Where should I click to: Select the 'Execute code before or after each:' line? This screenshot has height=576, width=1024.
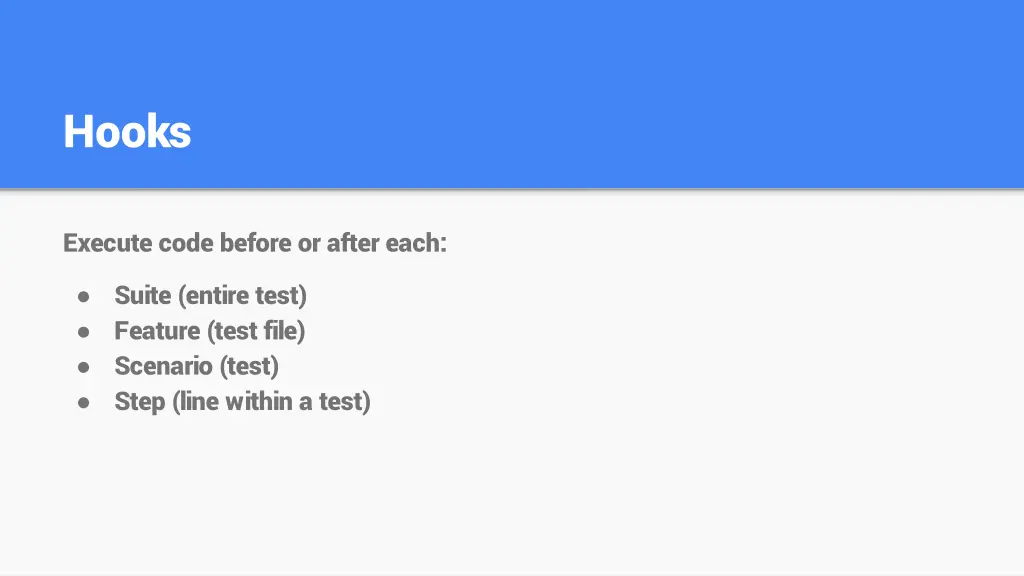point(255,243)
